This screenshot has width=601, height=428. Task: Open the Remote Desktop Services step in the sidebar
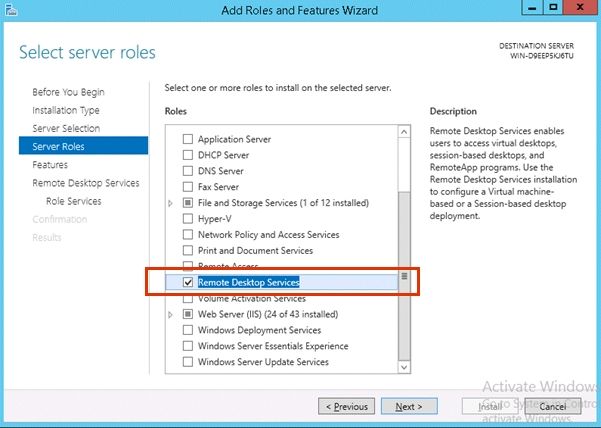pyautogui.click(x=86, y=183)
